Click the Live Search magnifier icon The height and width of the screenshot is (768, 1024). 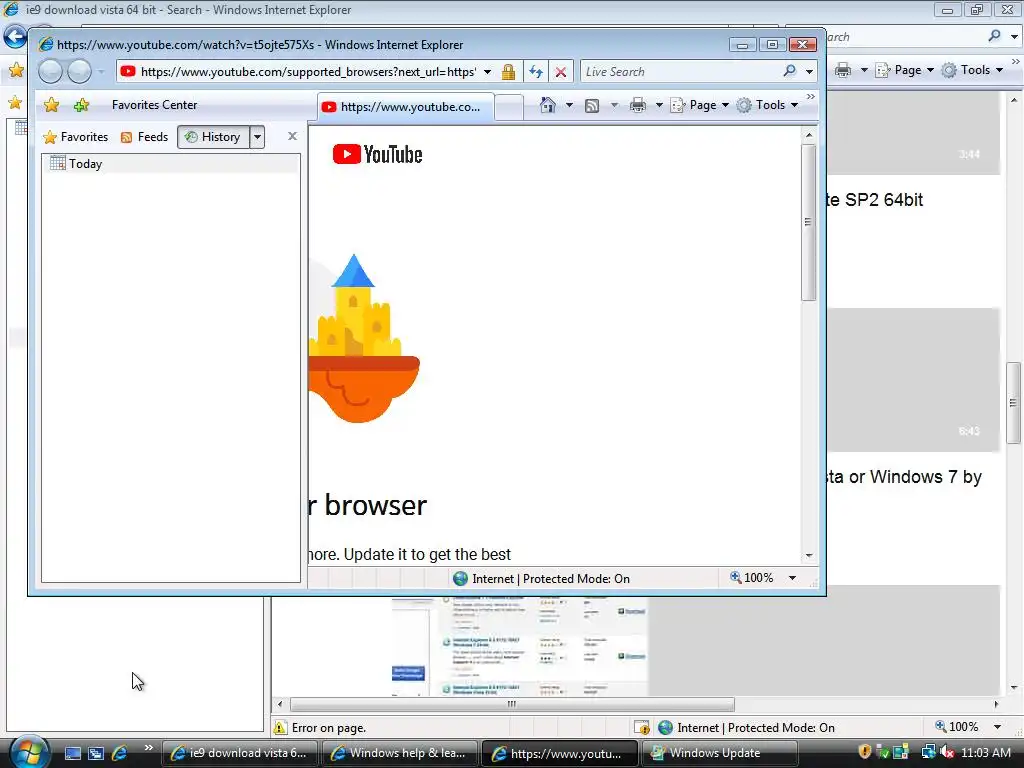point(790,71)
